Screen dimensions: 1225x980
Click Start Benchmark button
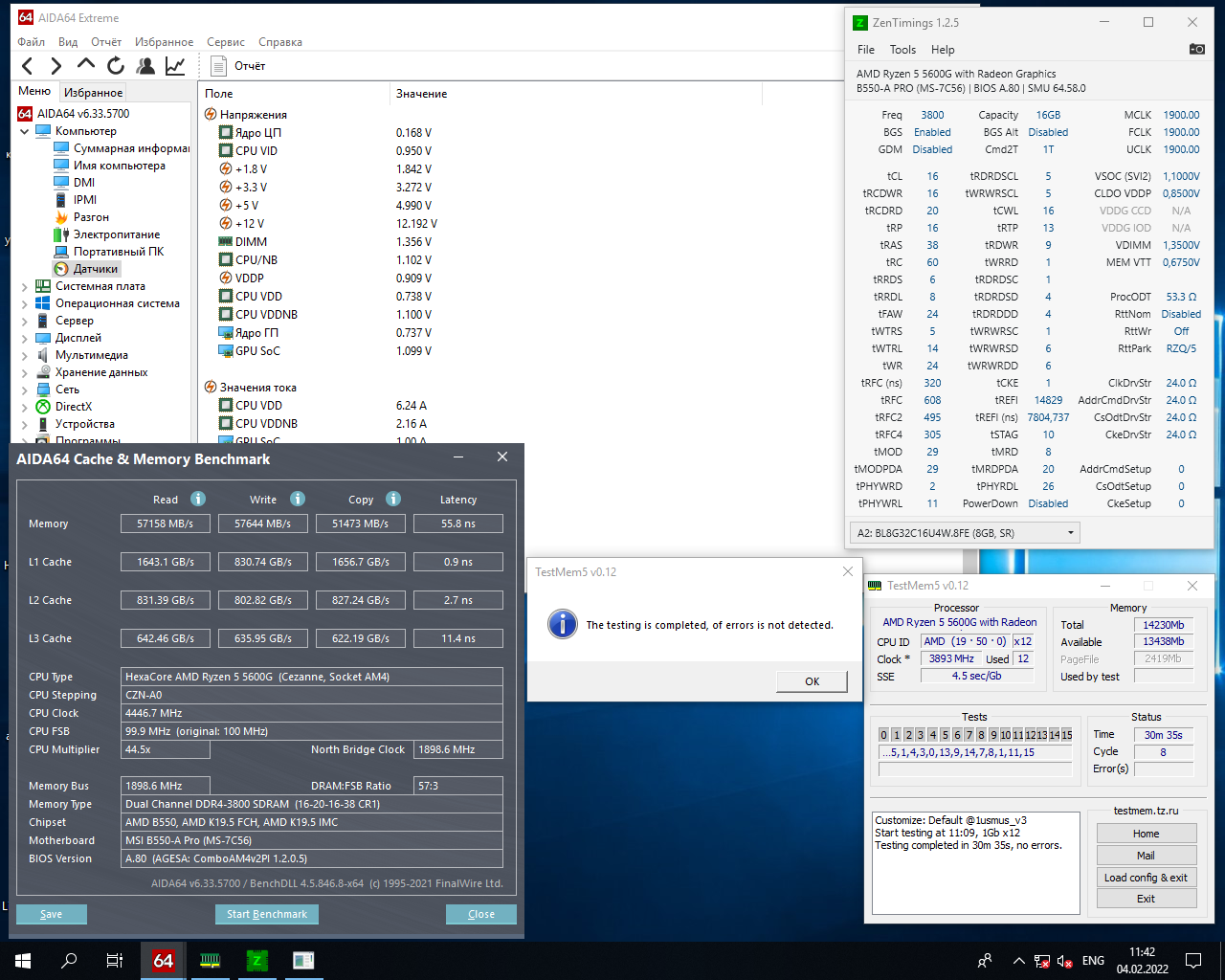267,914
